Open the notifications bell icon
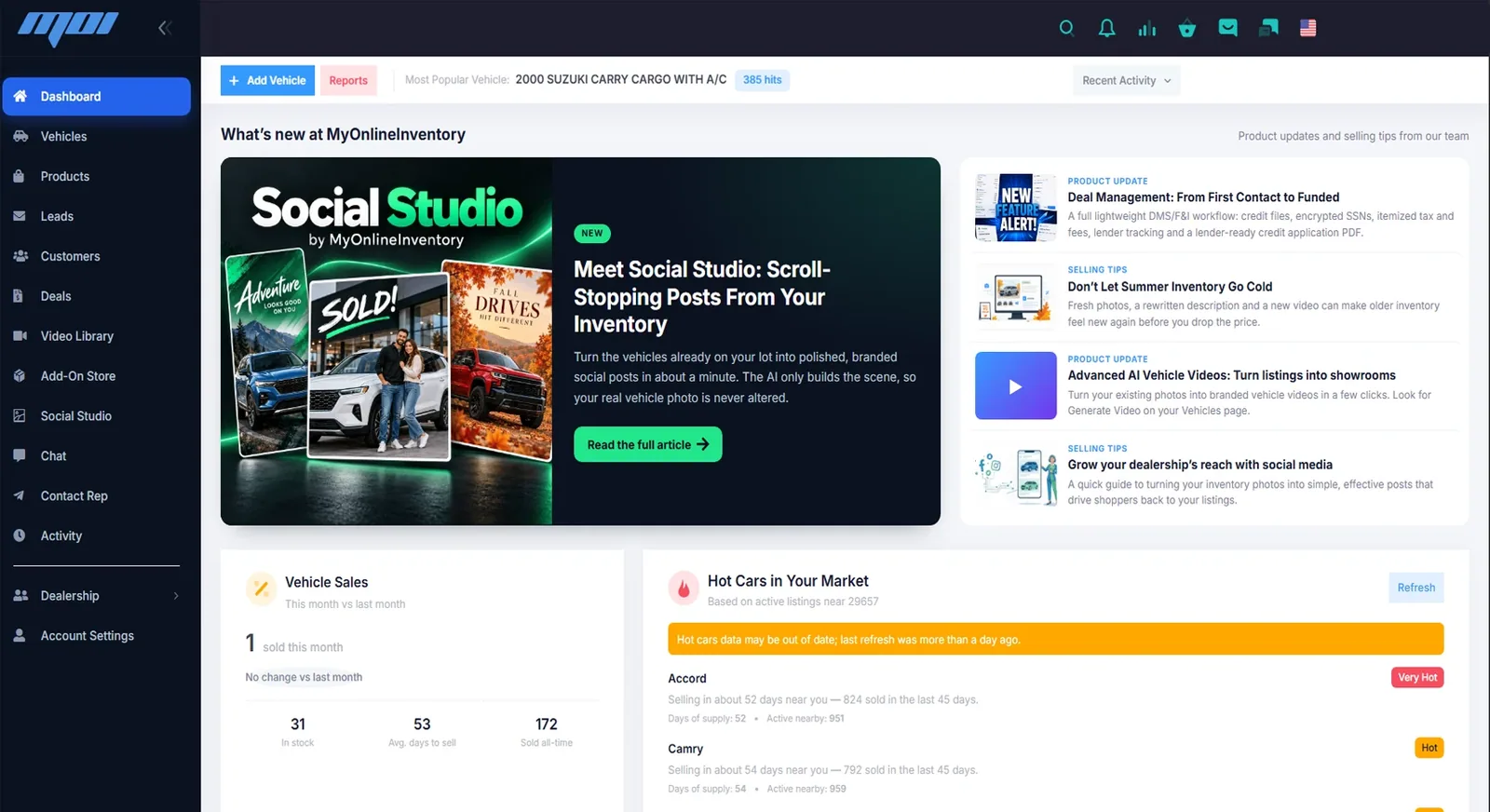 pyautogui.click(x=1106, y=28)
